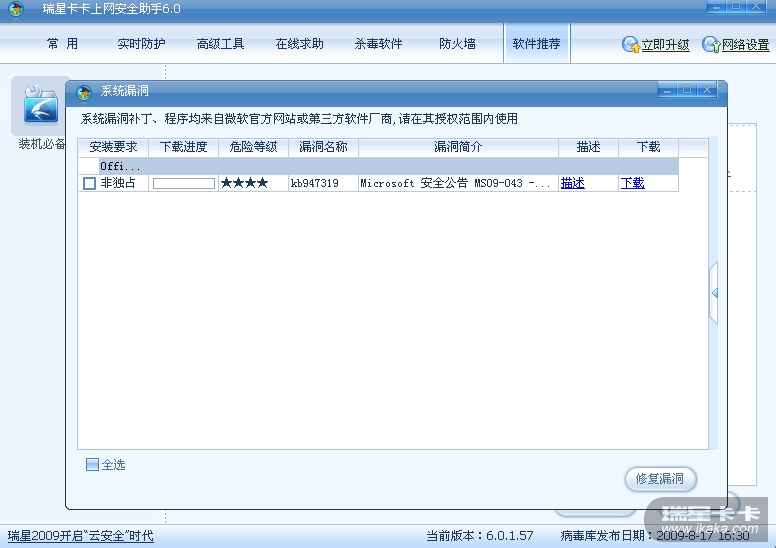Click the 立即升级 upgrade icon

(631, 45)
